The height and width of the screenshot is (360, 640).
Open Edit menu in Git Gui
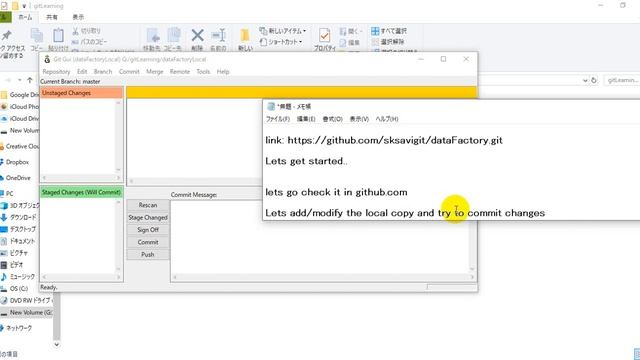tap(82, 71)
